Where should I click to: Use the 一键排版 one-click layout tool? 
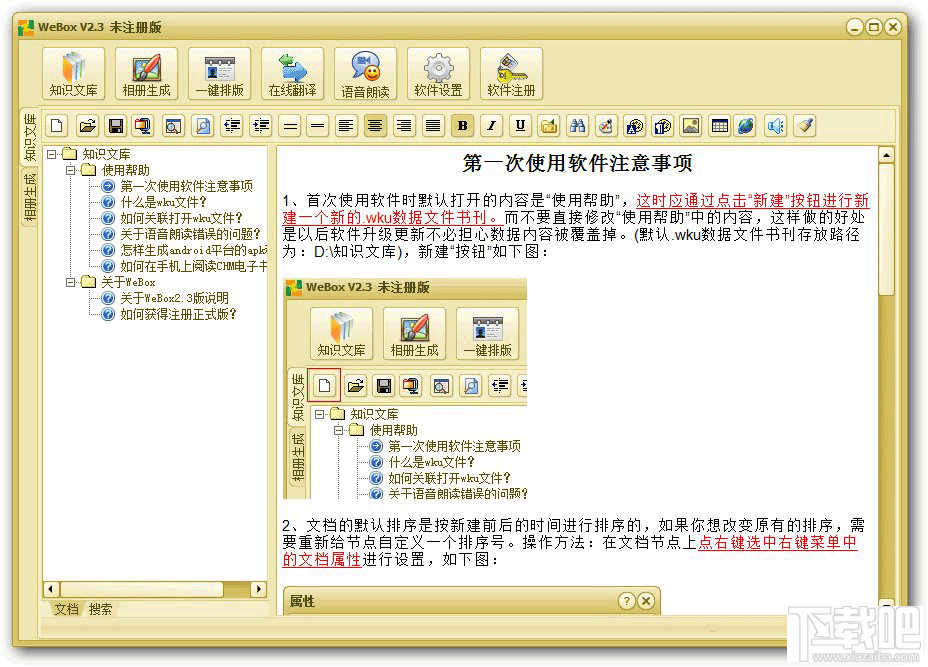(218, 72)
